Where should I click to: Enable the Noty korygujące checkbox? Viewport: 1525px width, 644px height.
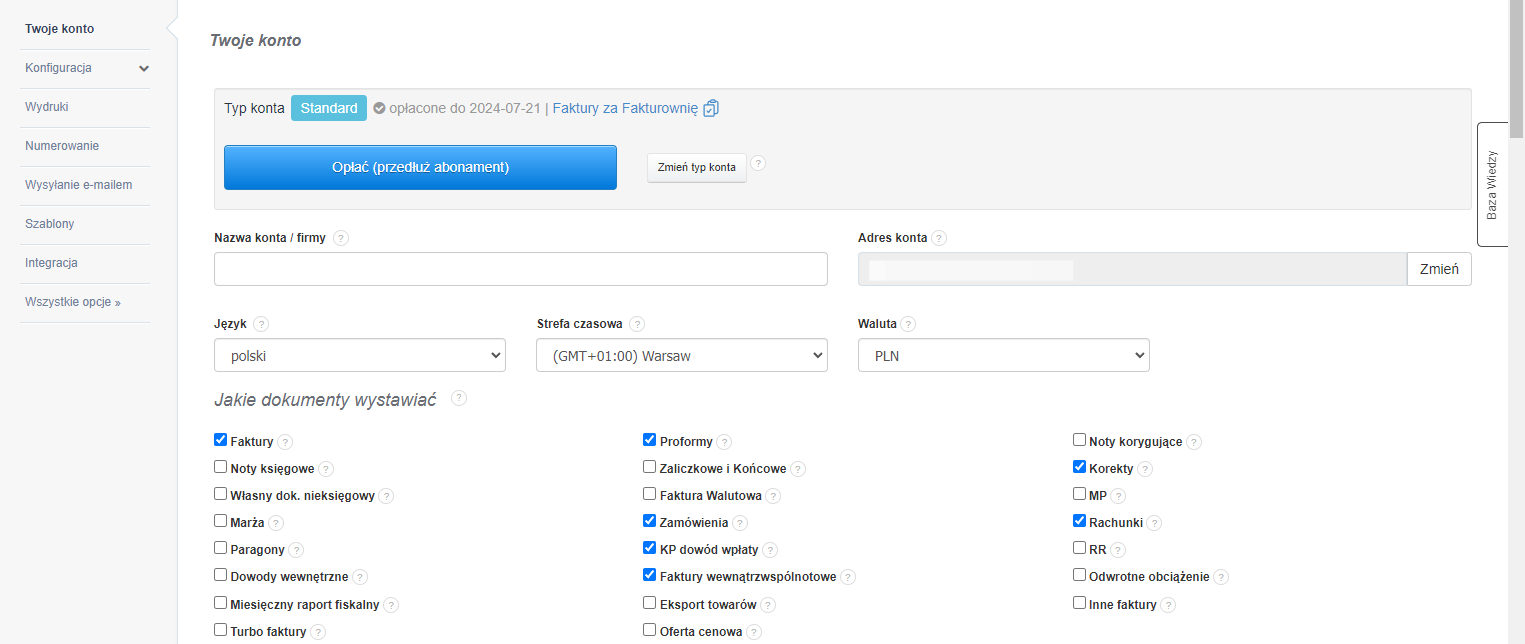pos(1079,440)
